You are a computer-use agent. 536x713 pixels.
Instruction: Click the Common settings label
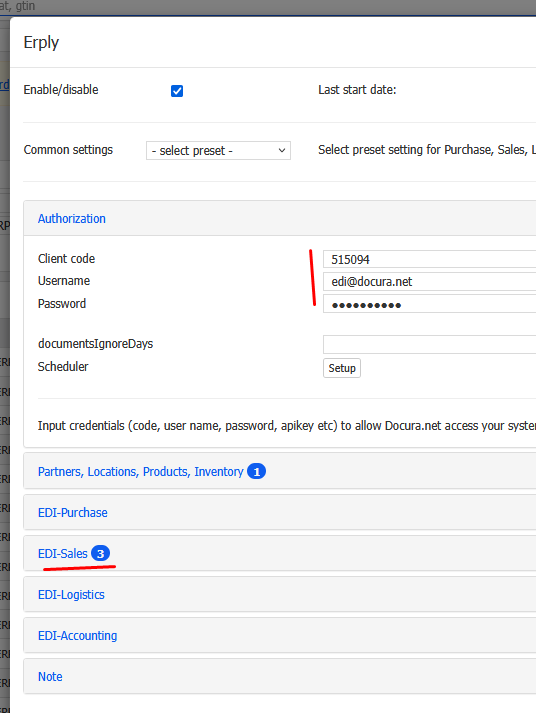point(68,150)
